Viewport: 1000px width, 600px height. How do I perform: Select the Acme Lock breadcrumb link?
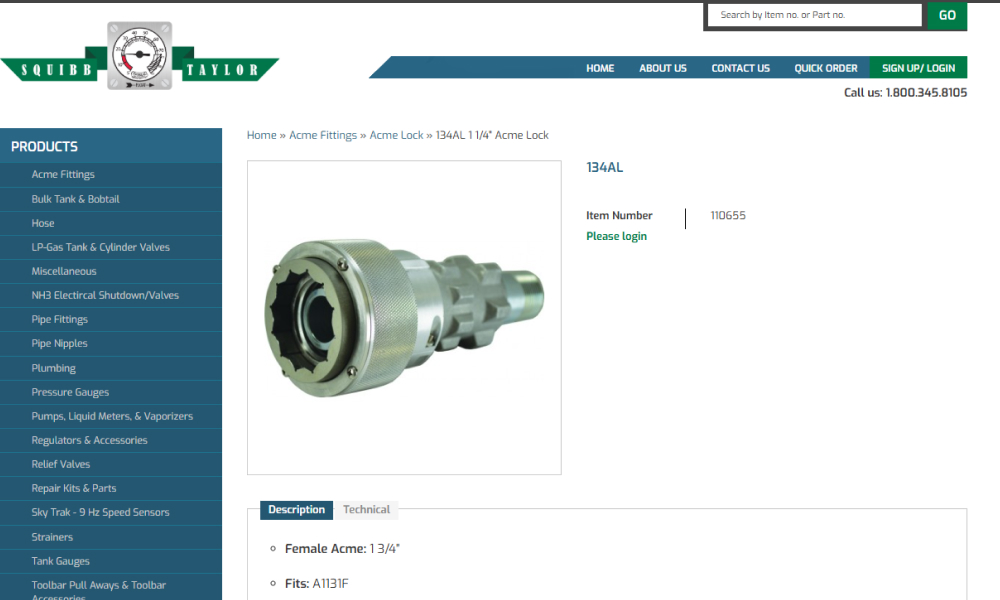pyautogui.click(x=397, y=135)
